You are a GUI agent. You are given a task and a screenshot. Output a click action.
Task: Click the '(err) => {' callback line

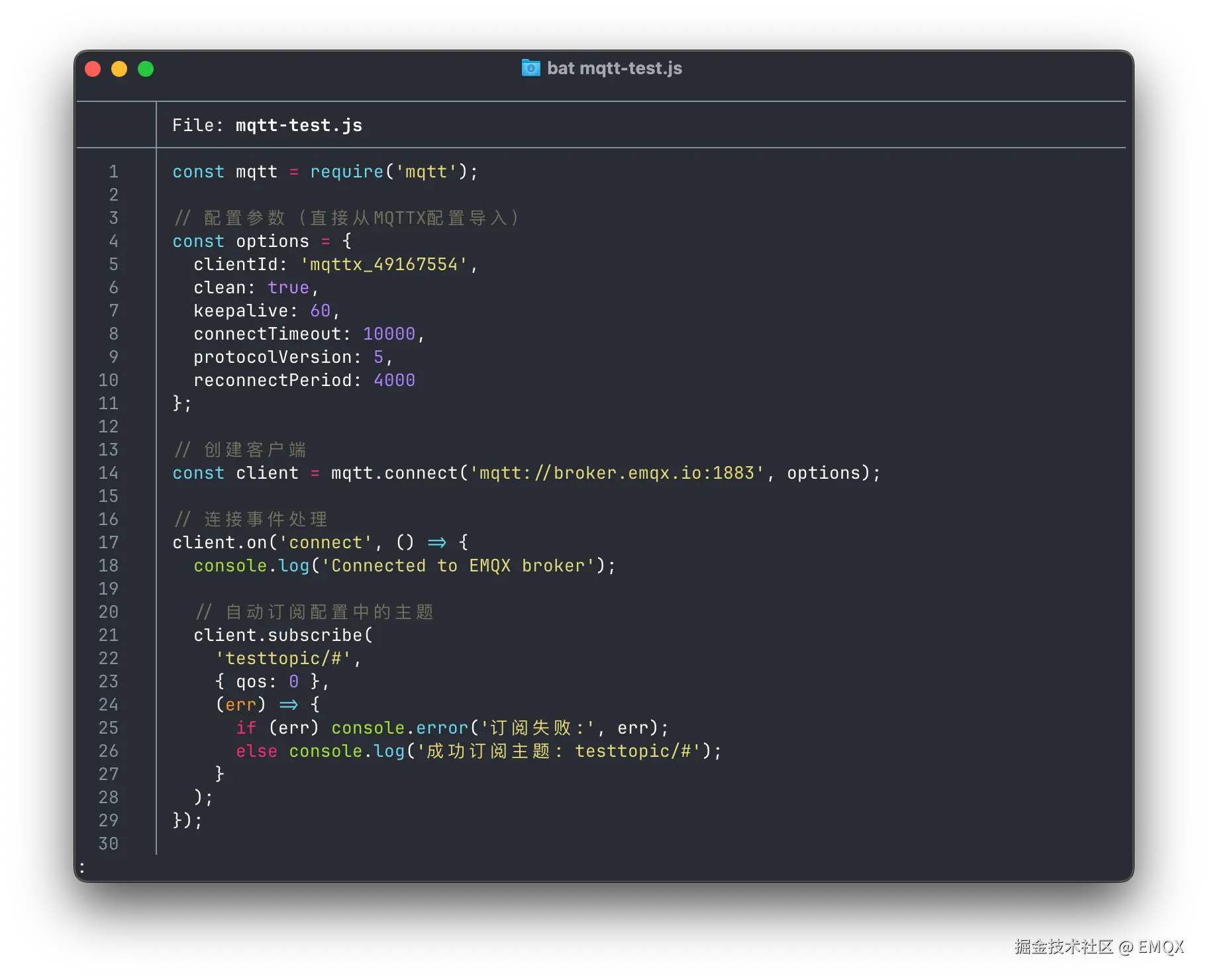coord(268,705)
